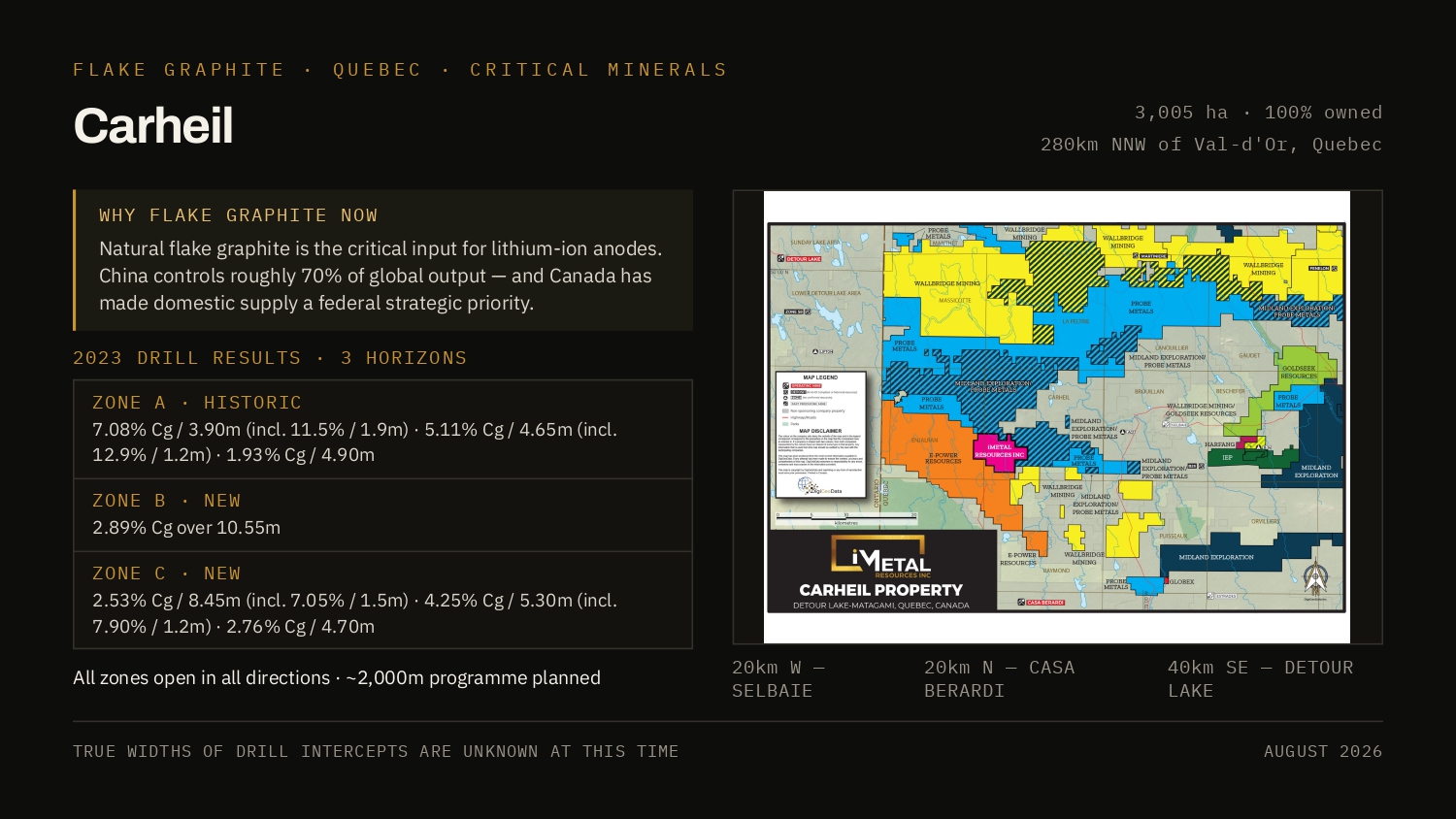Select the "Carheil" slide title
1456x819 pixels.
[x=153, y=126]
